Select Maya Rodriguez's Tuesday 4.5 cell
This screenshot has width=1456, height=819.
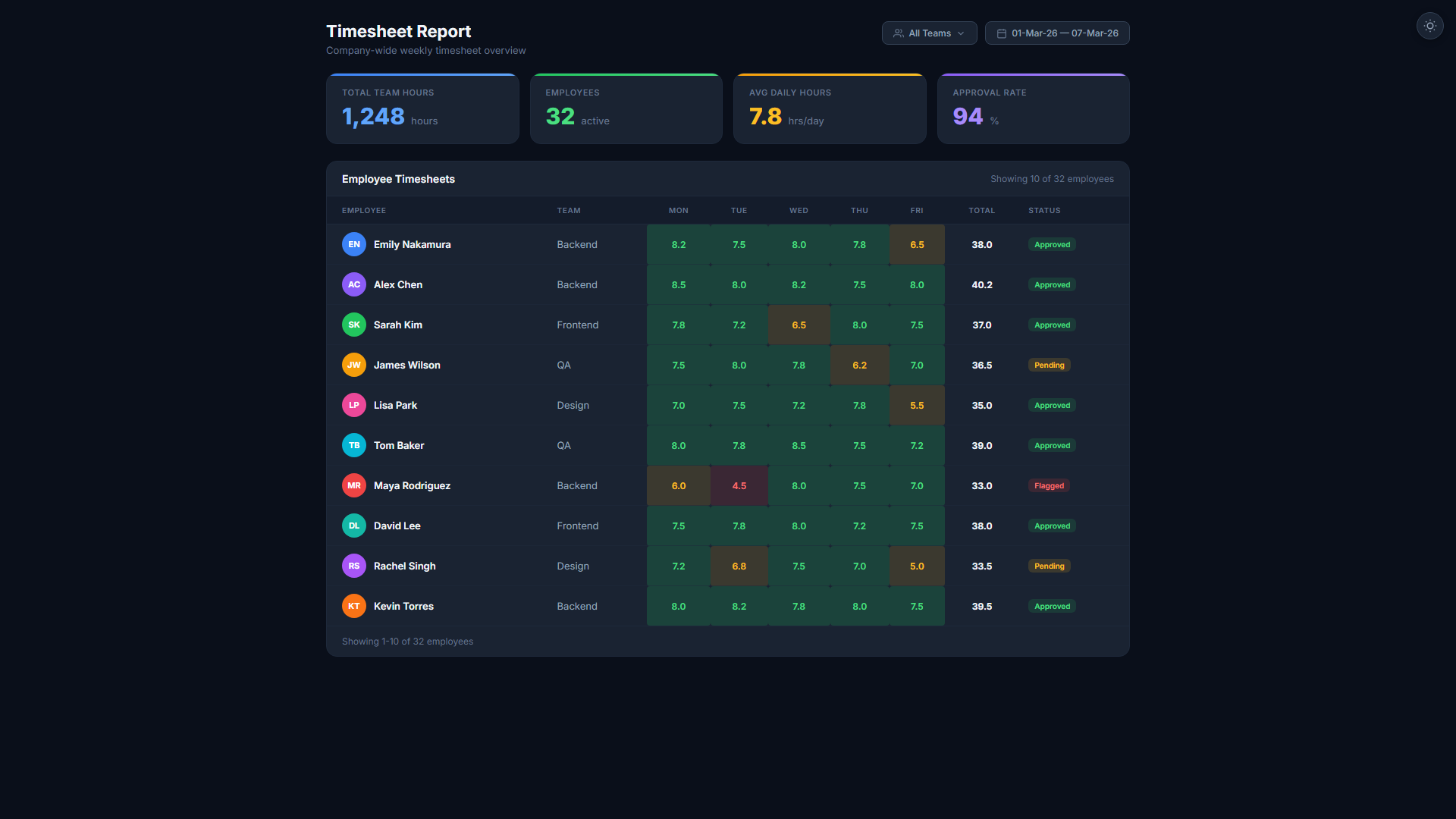[x=739, y=485]
